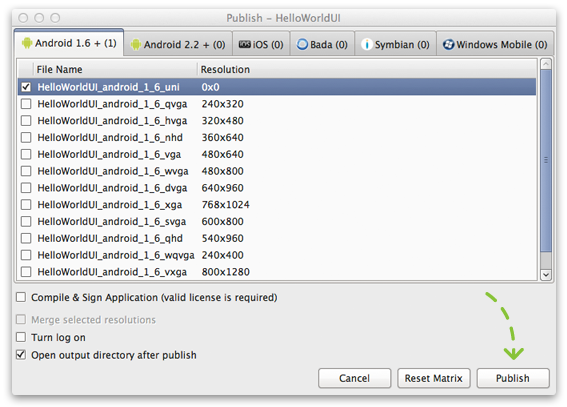Click the 800x1280 resolution cell

tap(226, 272)
